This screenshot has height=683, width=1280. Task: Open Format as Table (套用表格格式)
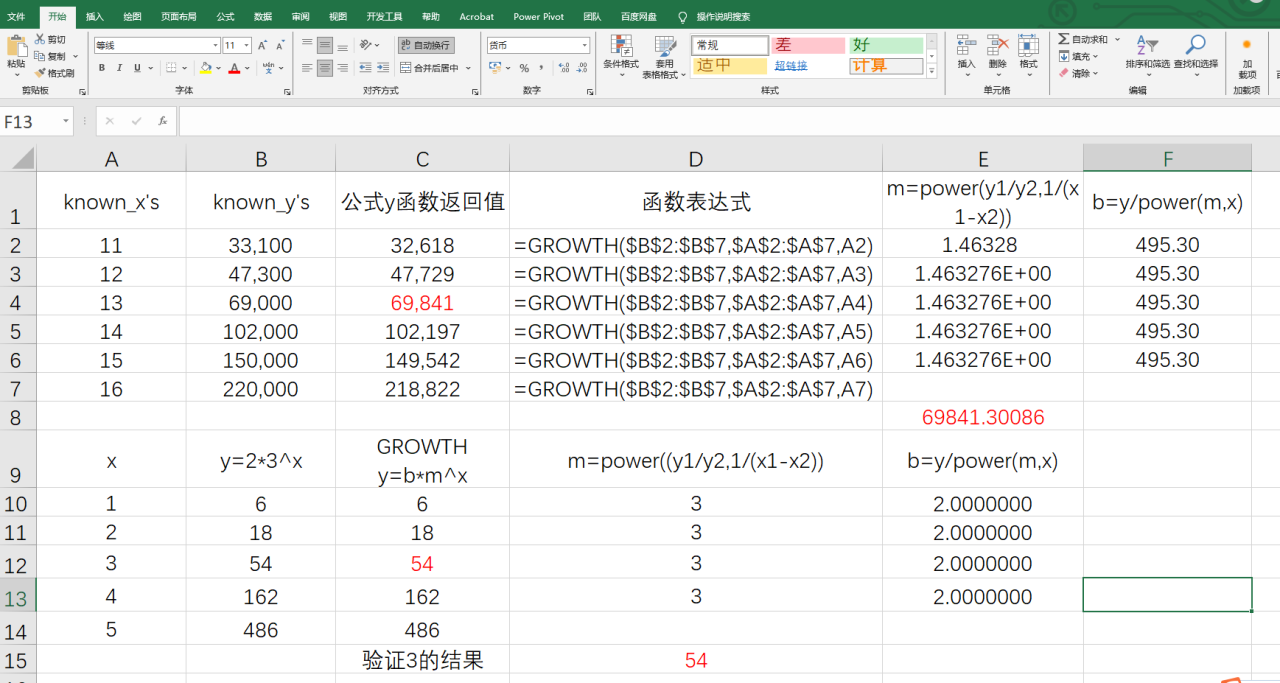[x=664, y=57]
